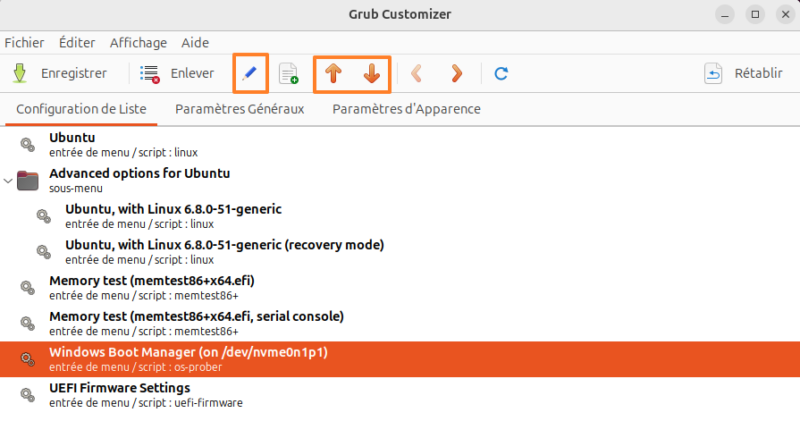
Task: Click 'script : uefi-firmware' subtitle text
Action: click(x=190, y=403)
